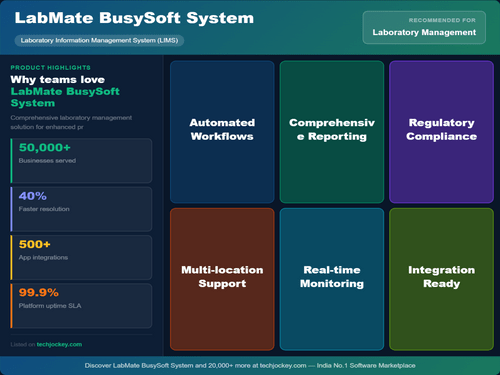500x375 pixels.
Task: Click the PRODUCT HIGHLIGHTS label
Action: (x=50, y=68)
